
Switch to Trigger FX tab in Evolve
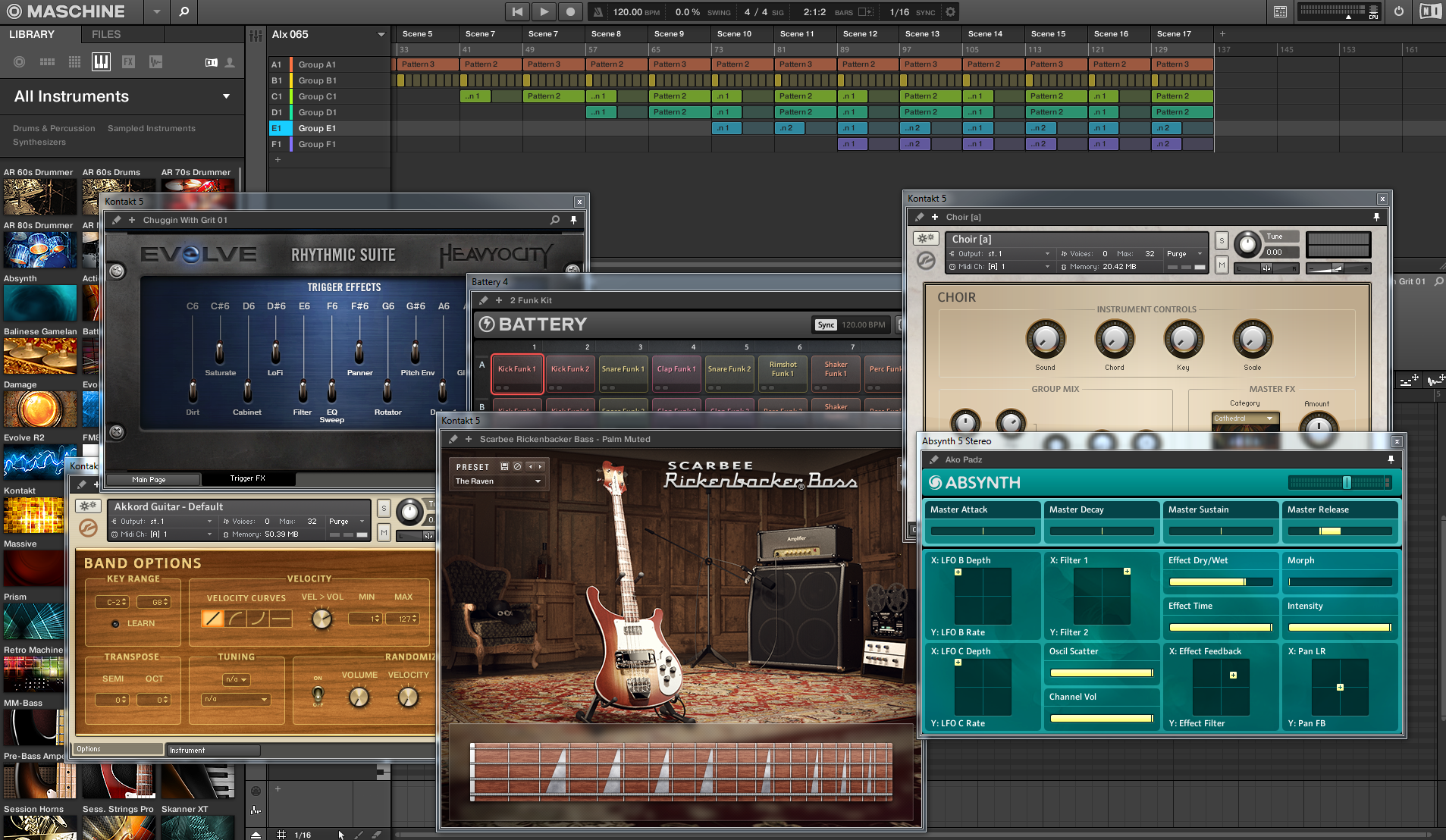(x=247, y=478)
